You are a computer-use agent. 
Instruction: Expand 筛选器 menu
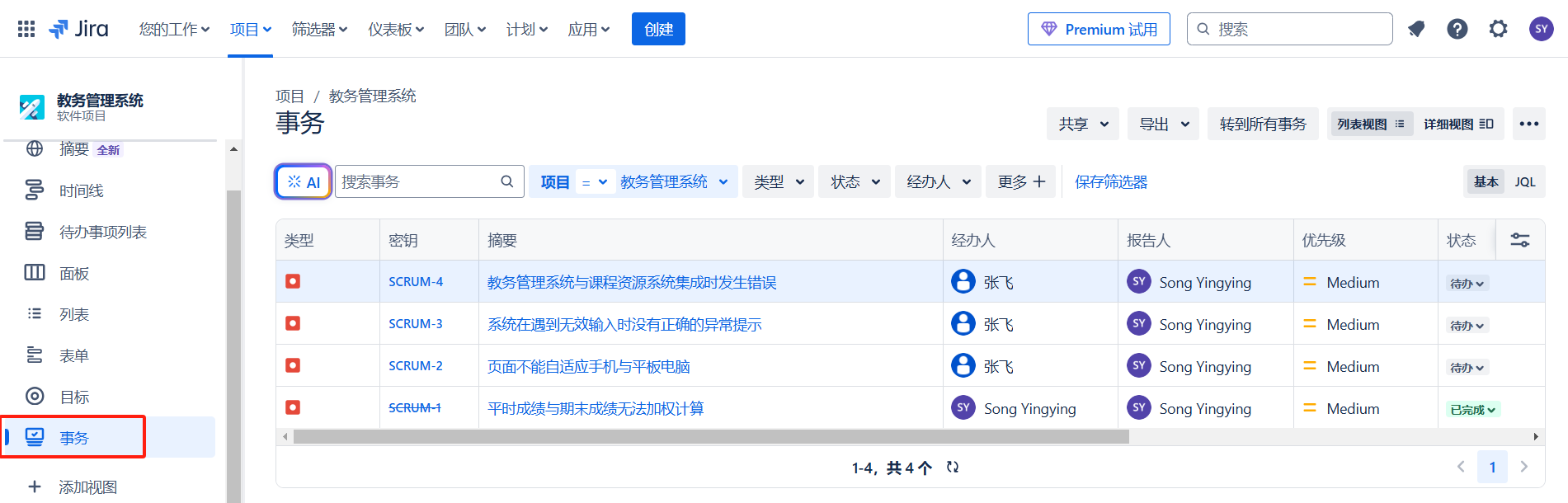coord(320,29)
